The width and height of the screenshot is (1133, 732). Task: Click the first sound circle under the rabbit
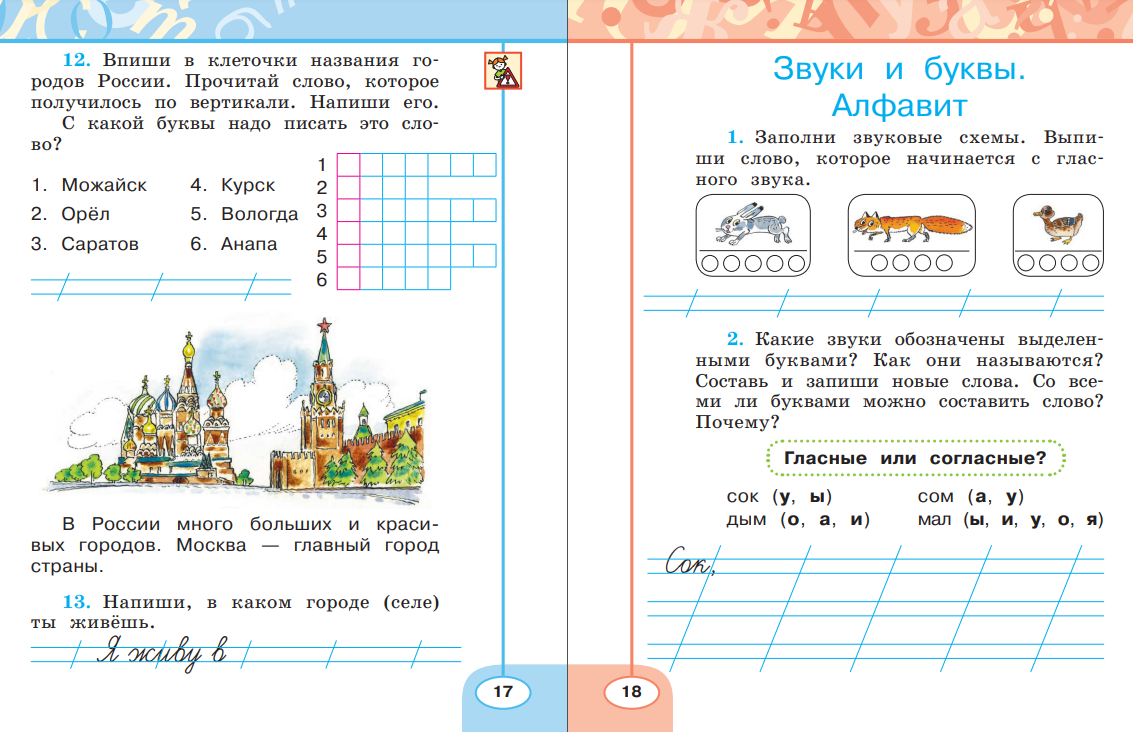710,264
